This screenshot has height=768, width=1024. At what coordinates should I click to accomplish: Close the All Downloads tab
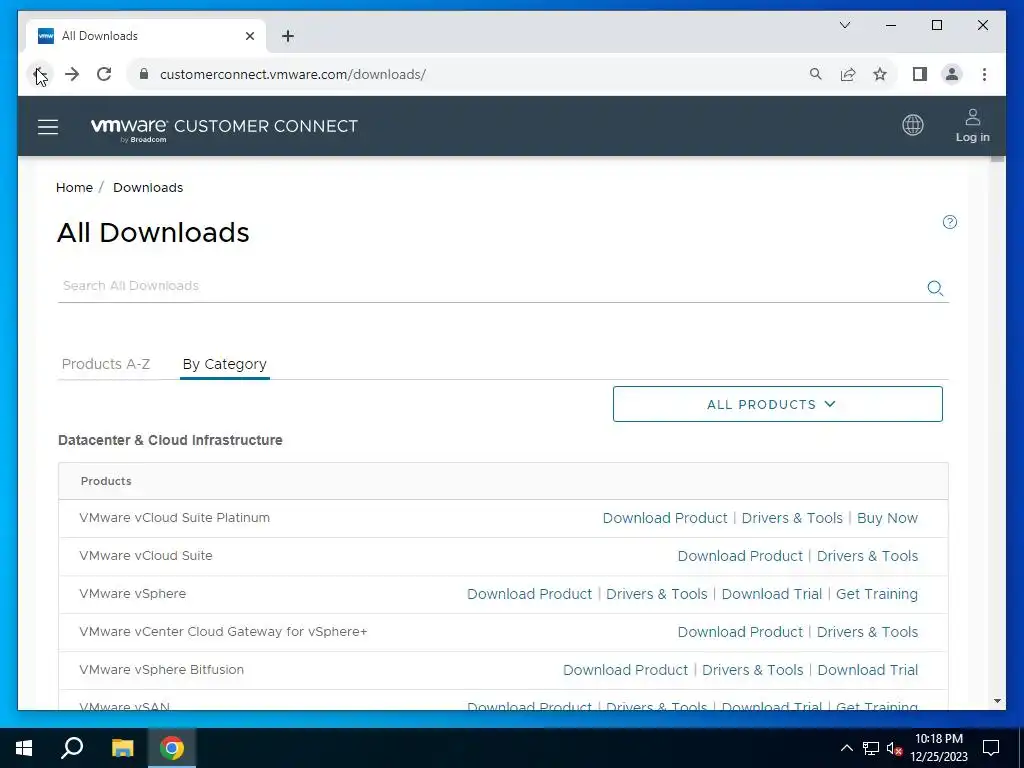[x=249, y=36]
